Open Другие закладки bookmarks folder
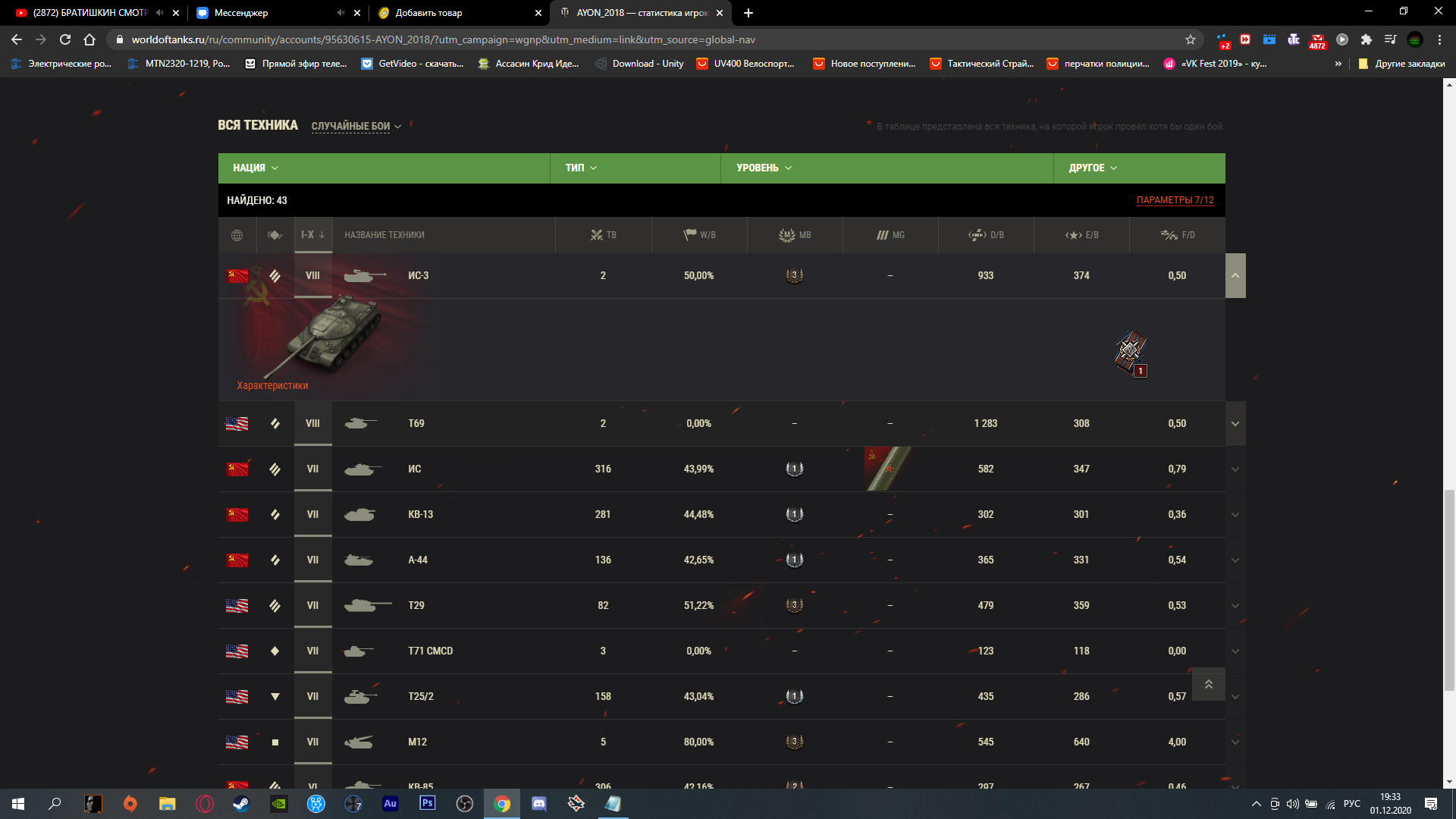 point(1401,64)
